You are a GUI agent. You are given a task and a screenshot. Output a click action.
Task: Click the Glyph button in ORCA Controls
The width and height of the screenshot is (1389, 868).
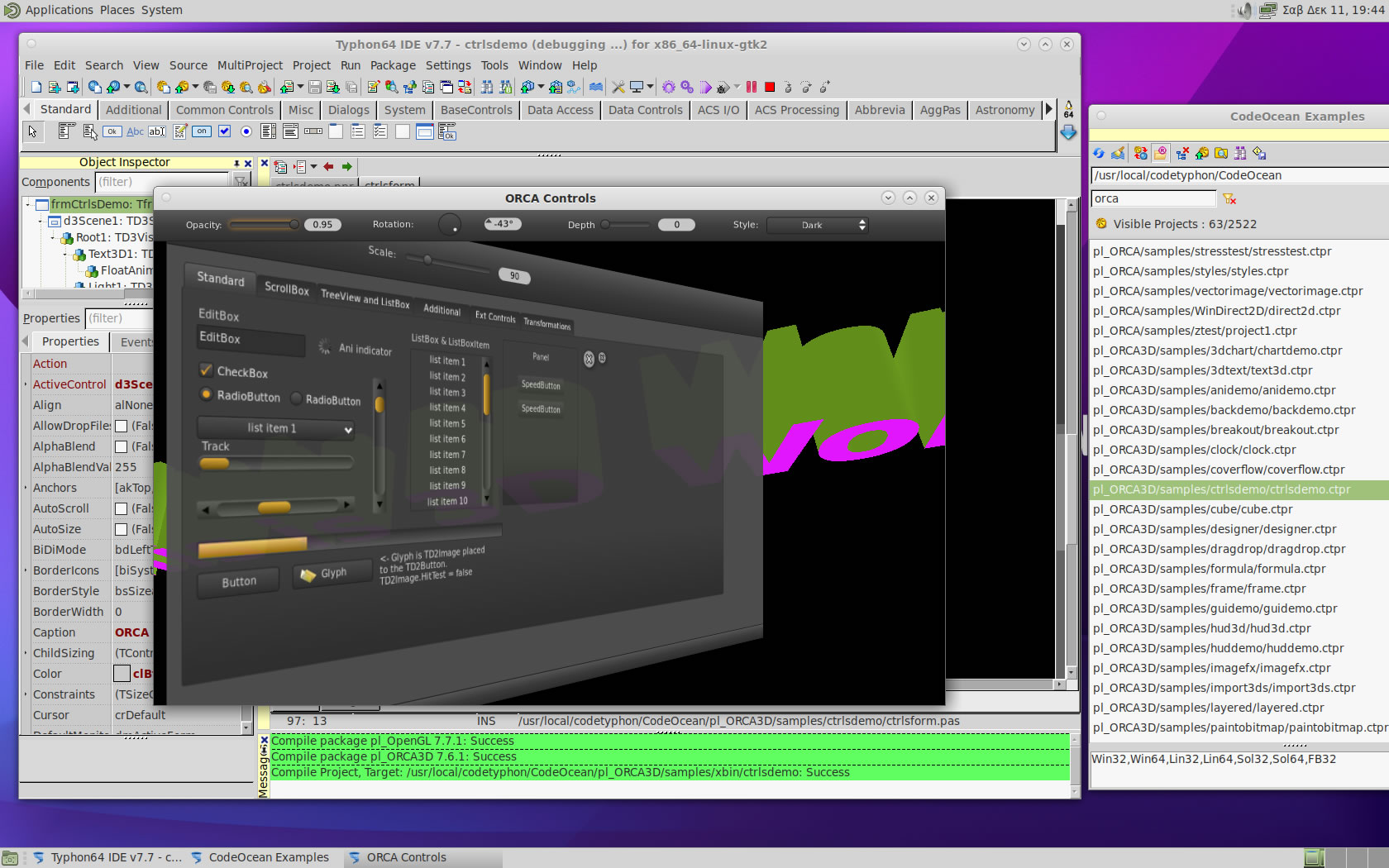pyautogui.click(x=332, y=573)
